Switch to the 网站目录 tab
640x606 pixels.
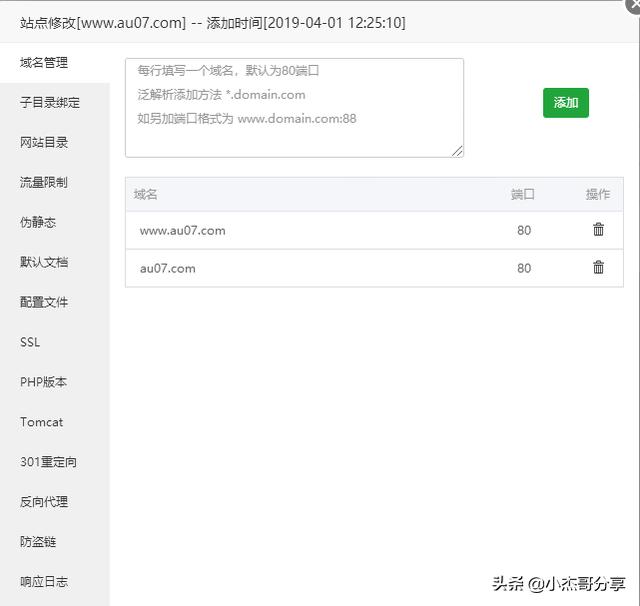pos(55,143)
